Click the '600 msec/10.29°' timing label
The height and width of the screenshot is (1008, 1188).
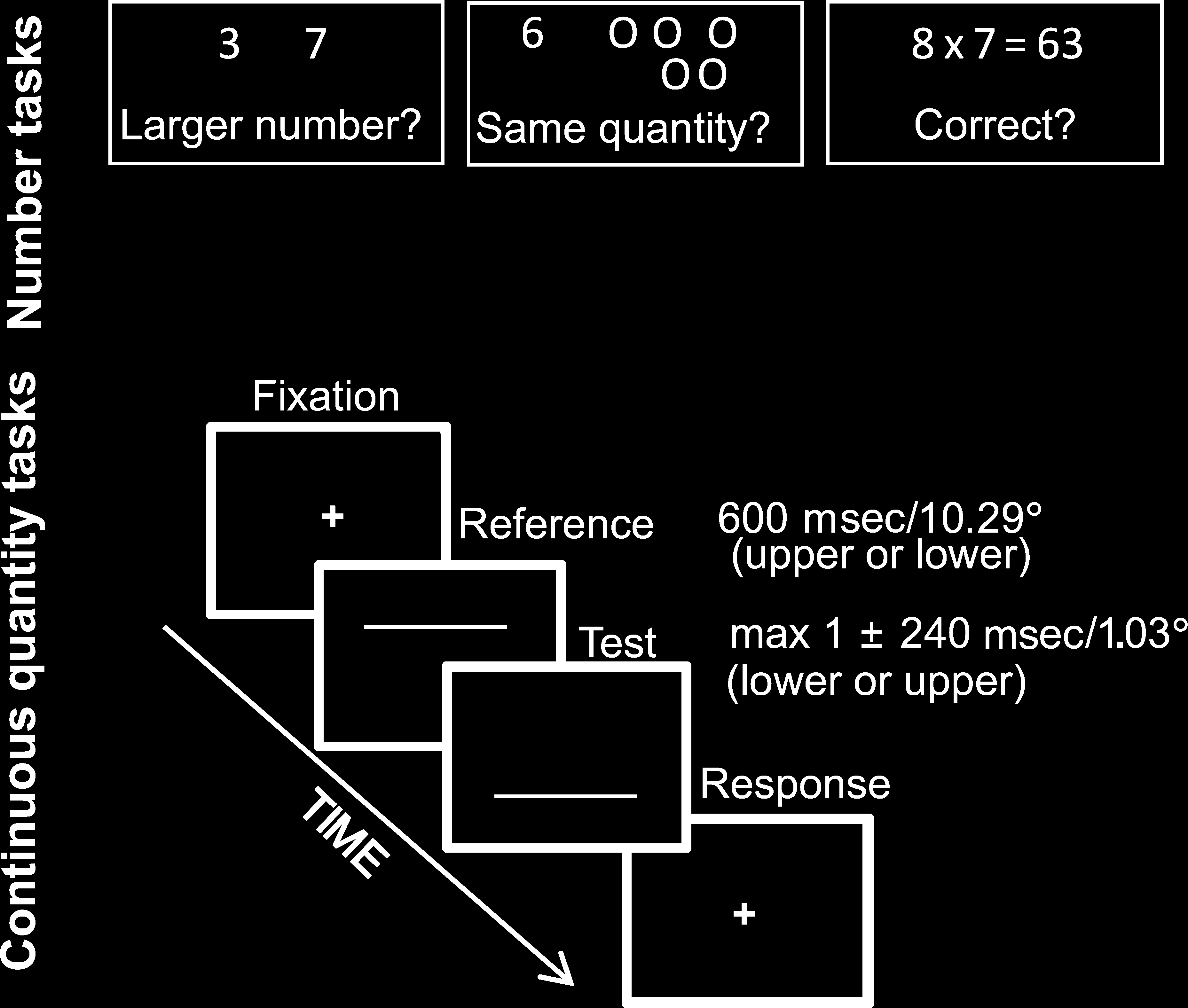tap(900, 510)
